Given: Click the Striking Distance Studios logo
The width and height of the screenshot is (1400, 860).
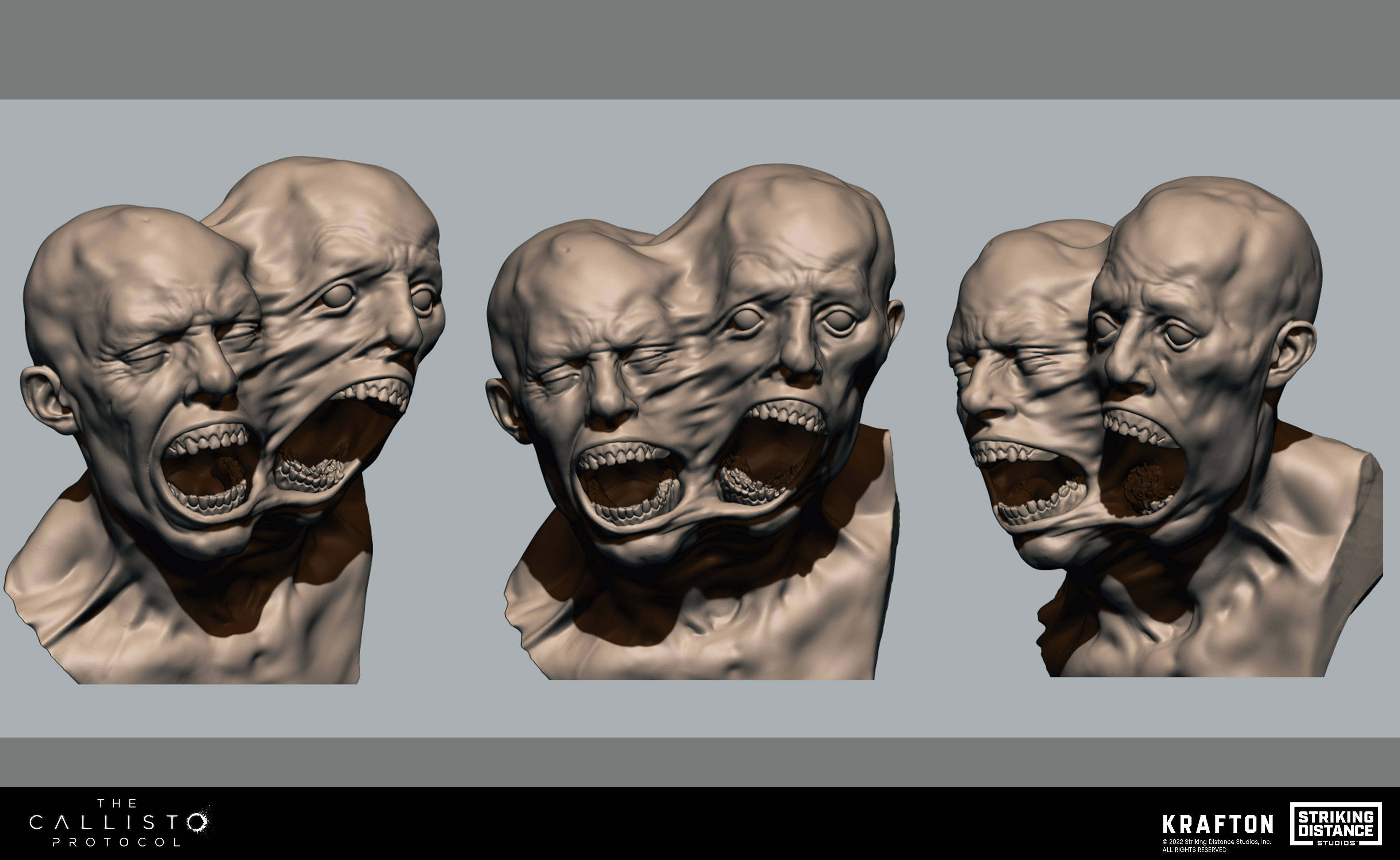Looking at the screenshot, I should [x=1336, y=824].
